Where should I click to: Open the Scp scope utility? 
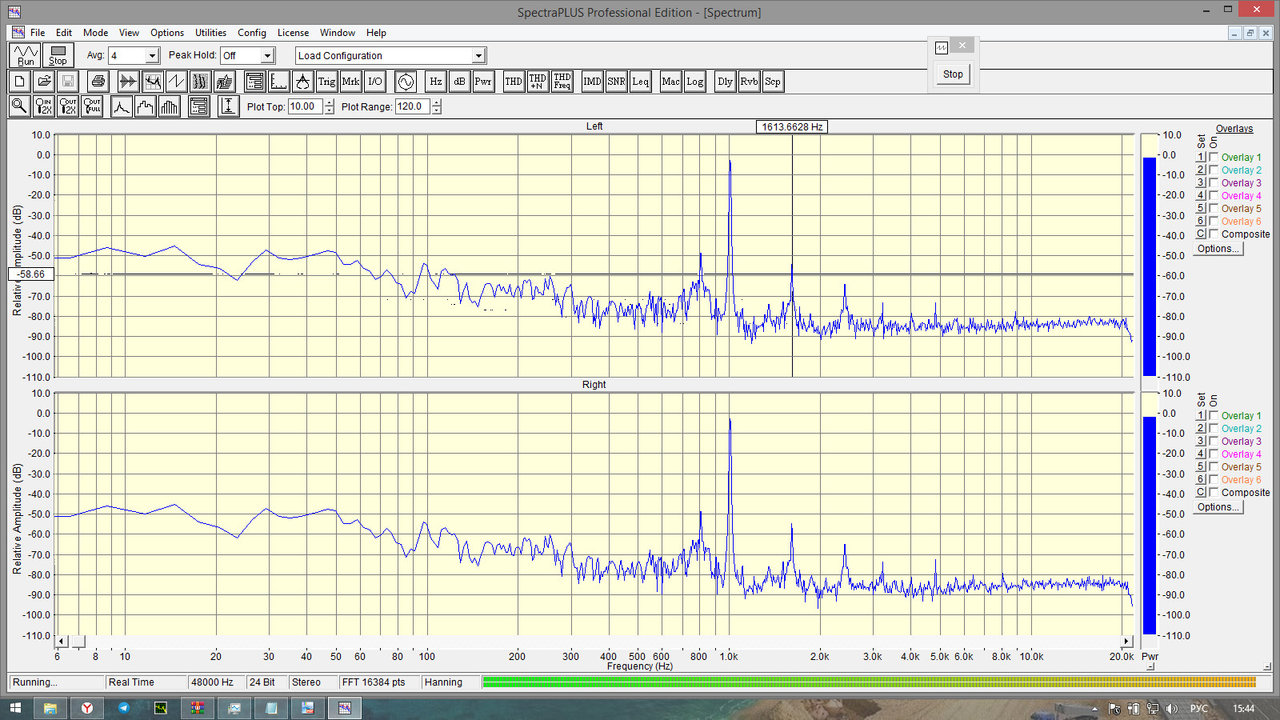point(773,81)
